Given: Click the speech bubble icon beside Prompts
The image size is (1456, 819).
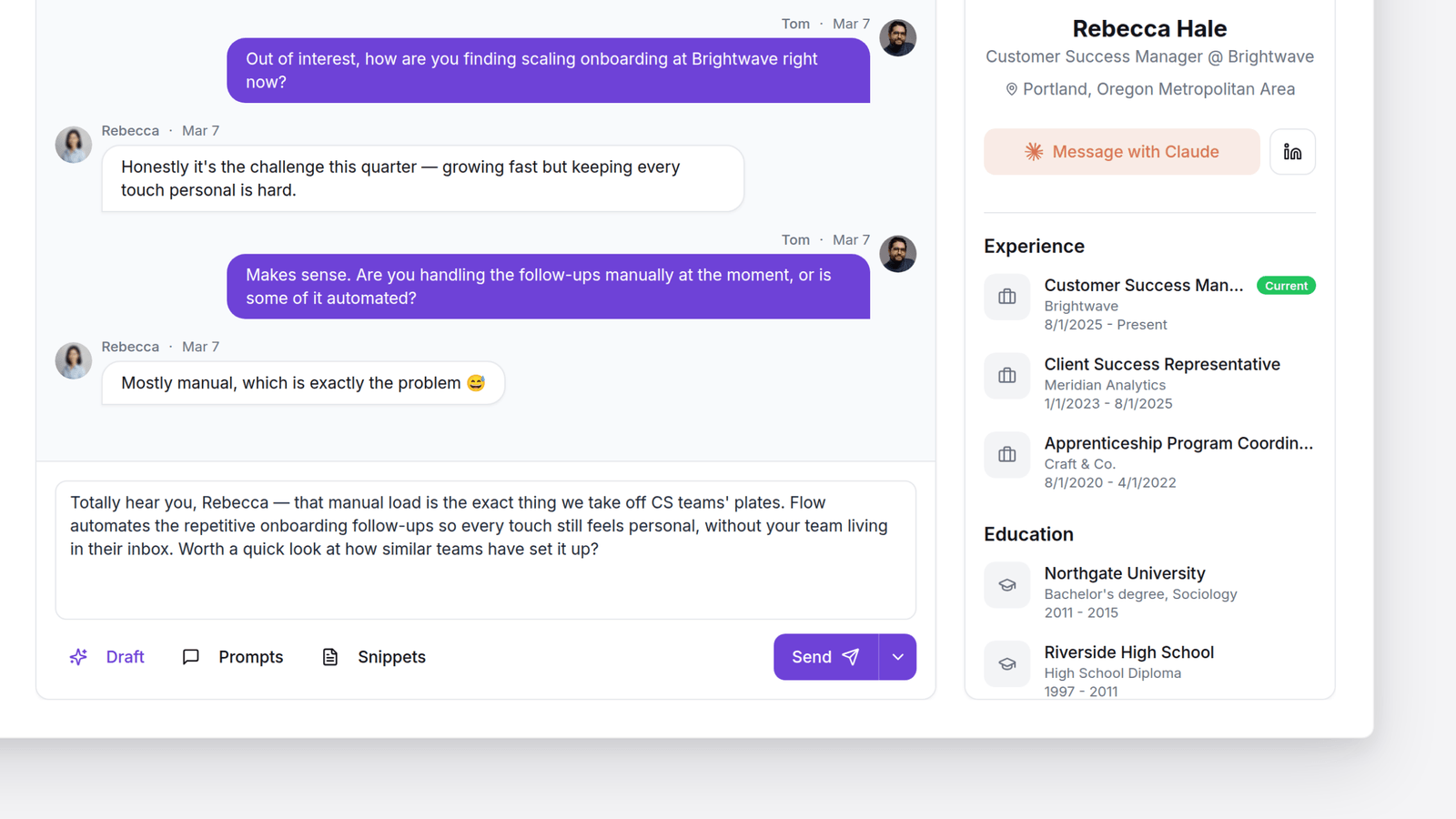Looking at the screenshot, I should click(190, 657).
